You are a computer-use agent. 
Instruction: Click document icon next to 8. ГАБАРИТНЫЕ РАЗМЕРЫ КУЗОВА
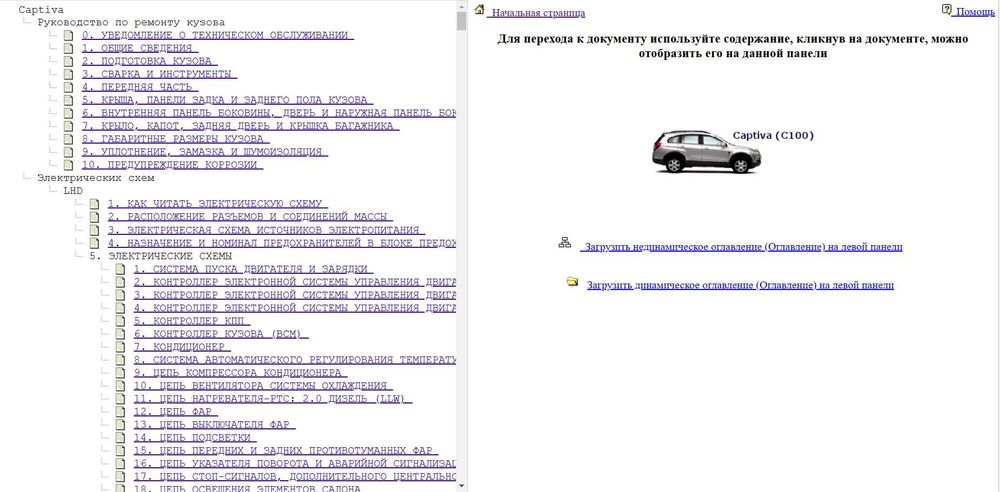coord(68,139)
